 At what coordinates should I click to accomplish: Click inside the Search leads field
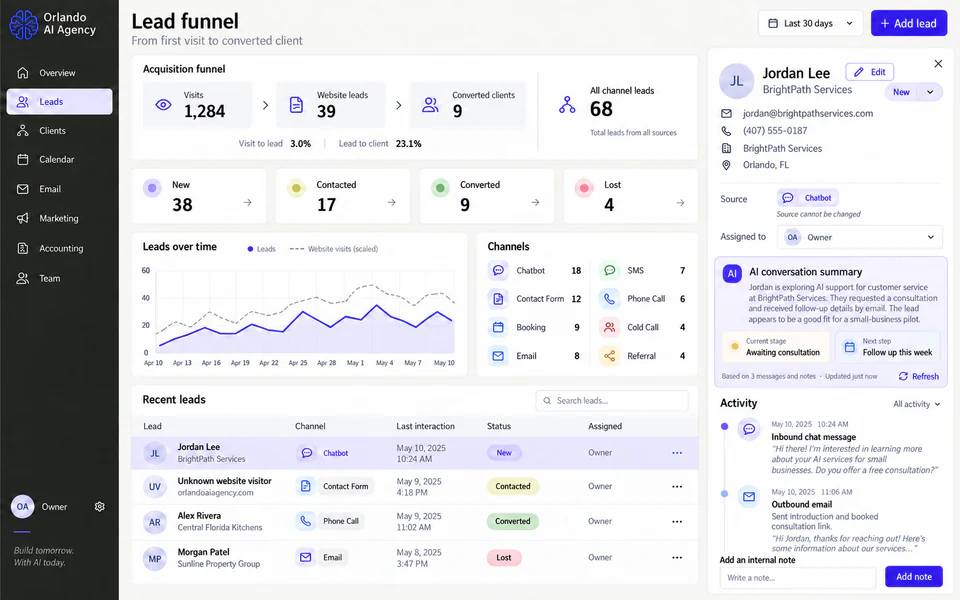coord(612,400)
